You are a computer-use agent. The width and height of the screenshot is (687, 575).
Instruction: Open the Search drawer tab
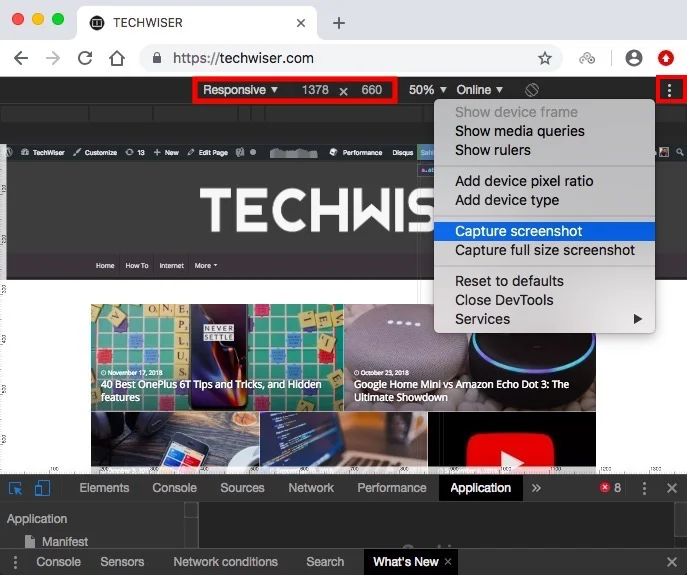coord(325,562)
